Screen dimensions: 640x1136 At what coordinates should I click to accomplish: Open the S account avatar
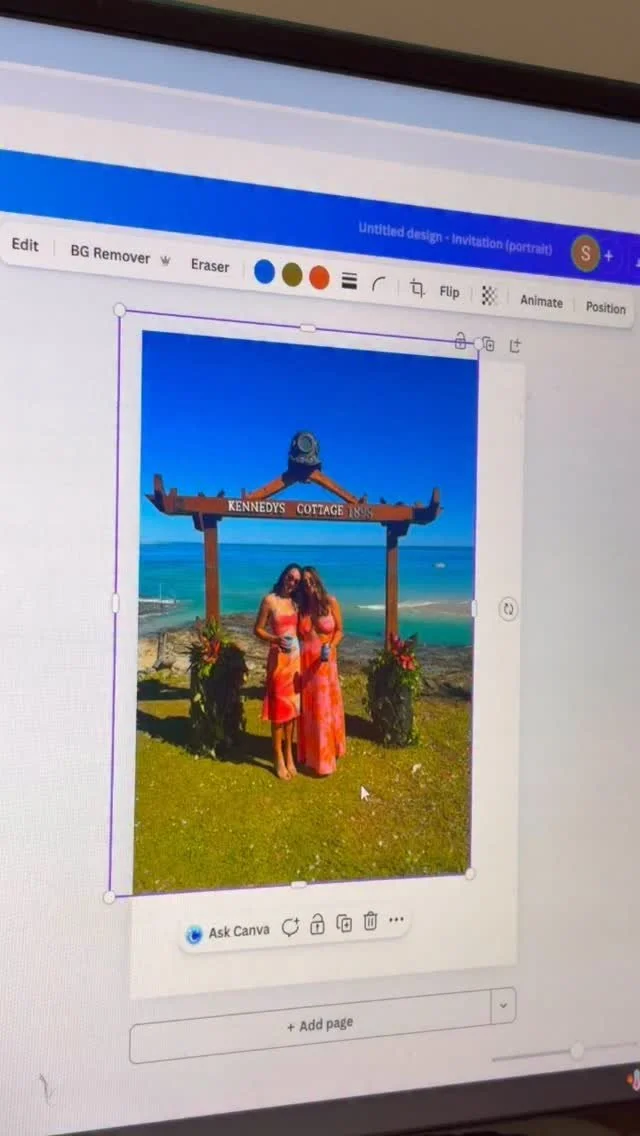click(x=585, y=254)
